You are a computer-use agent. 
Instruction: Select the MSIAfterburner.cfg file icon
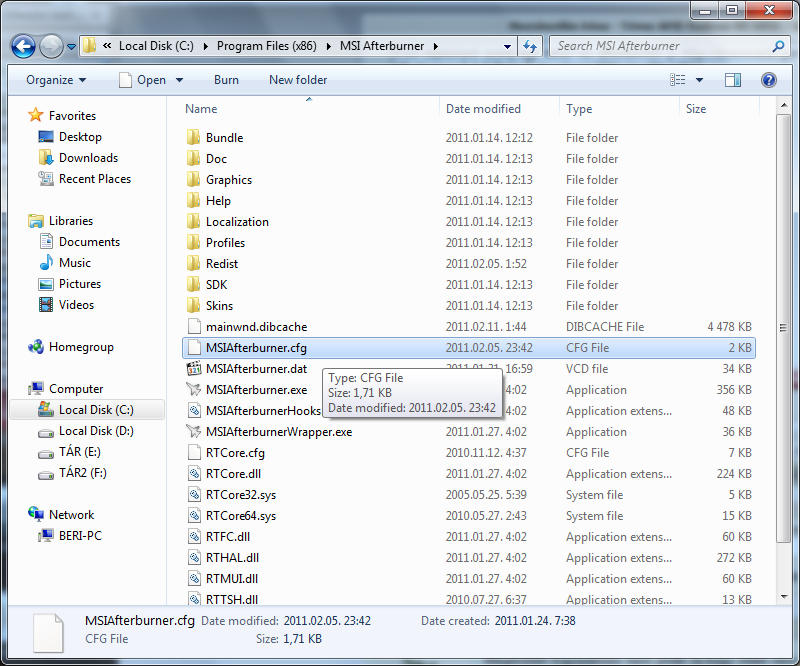pyautogui.click(x=193, y=348)
